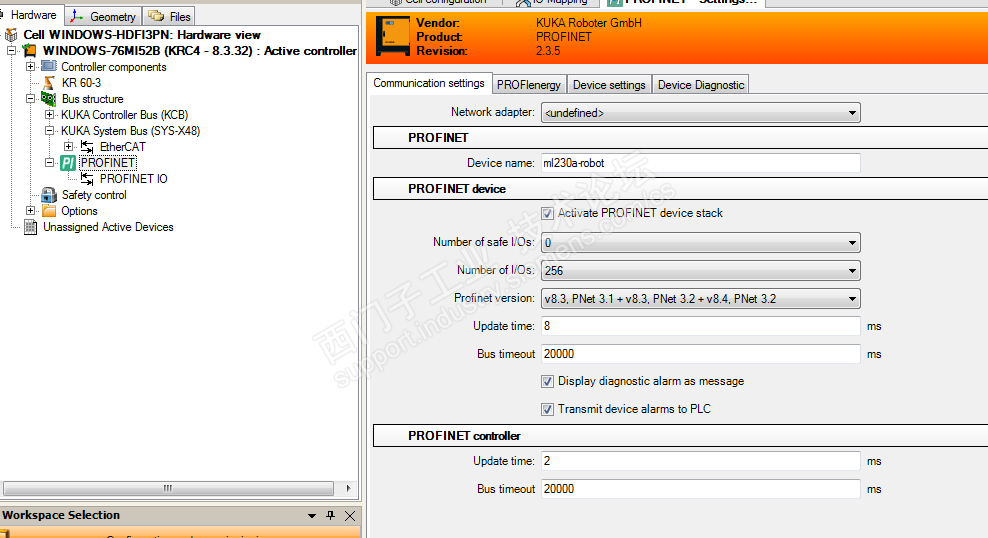Click the green PROFINET PI icon

(68, 163)
